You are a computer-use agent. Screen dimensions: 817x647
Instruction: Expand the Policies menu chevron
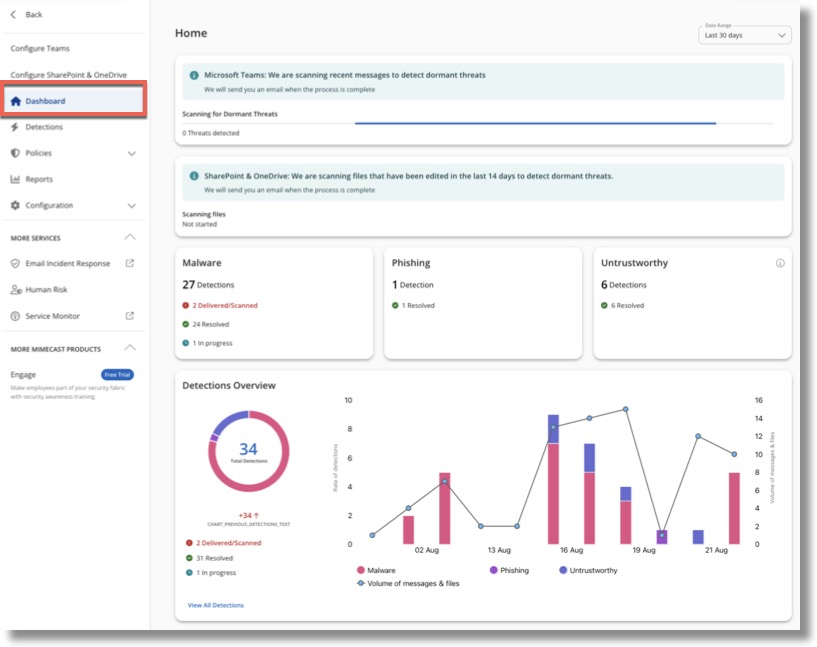pyautogui.click(x=130, y=154)
